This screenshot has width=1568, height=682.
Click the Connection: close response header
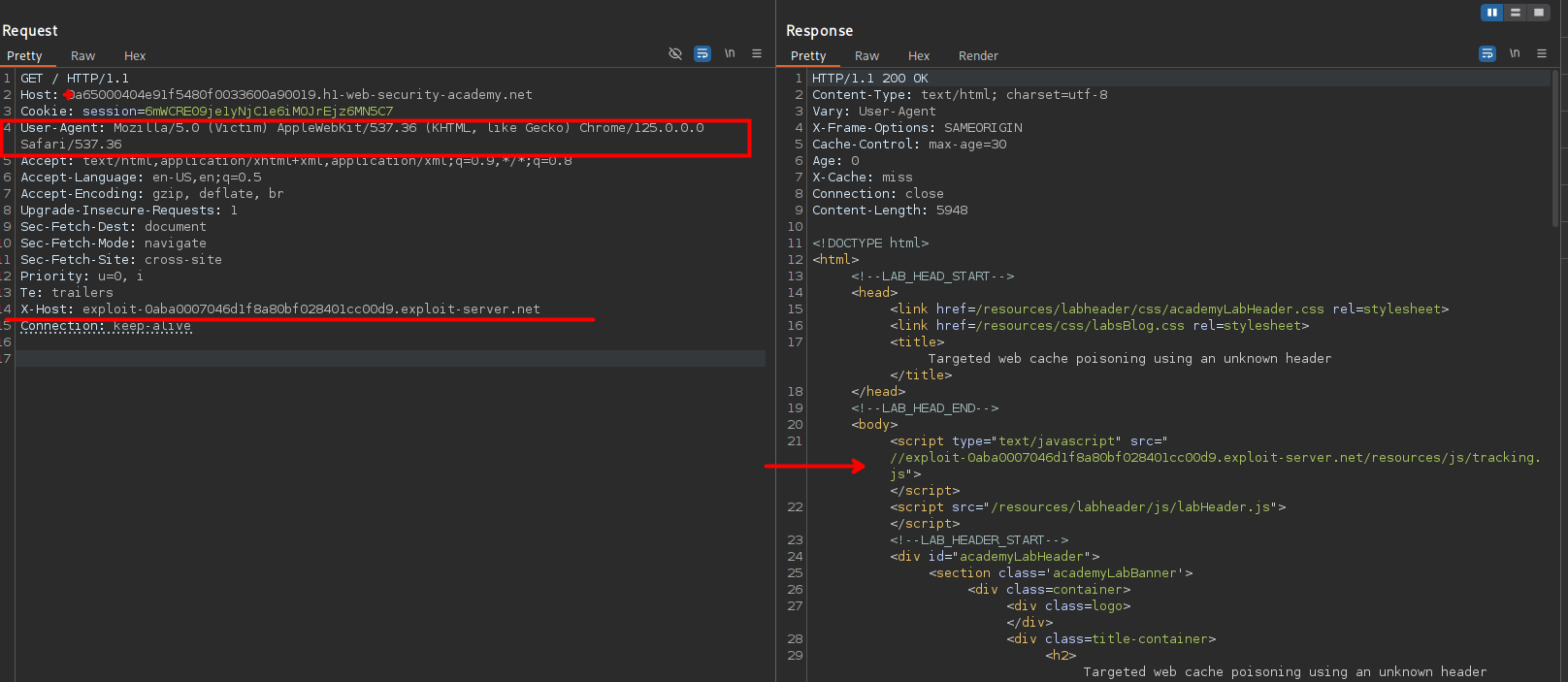pyautogui.click(x=878, y=194)
